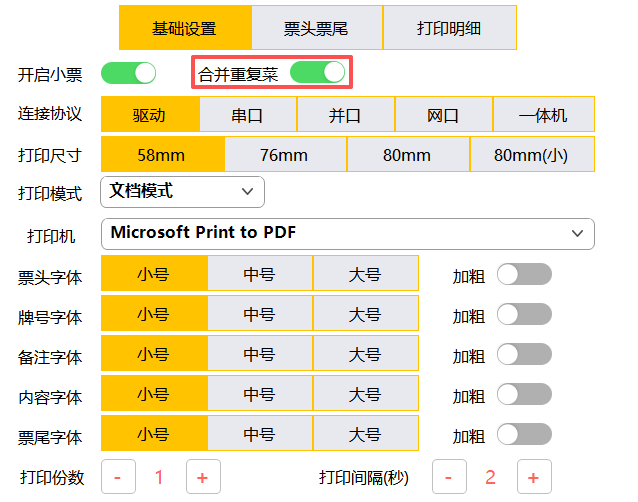Viewport: 638px width, 502px height.
Task: Toggle the 开启小票 switch
Action: pos(129,73)
